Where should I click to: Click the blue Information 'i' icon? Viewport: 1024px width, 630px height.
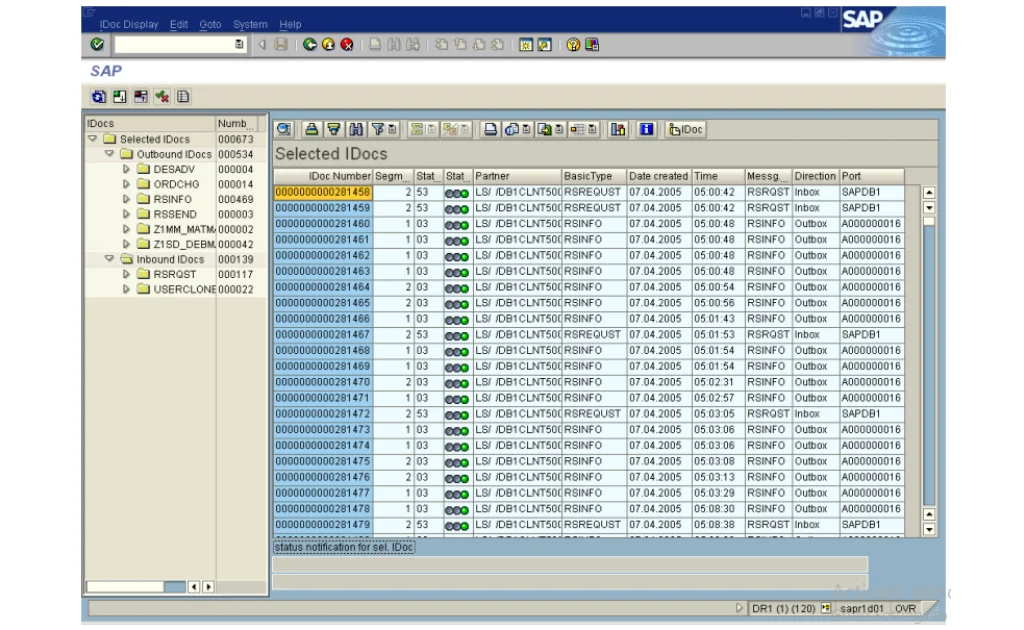[647, 129]
